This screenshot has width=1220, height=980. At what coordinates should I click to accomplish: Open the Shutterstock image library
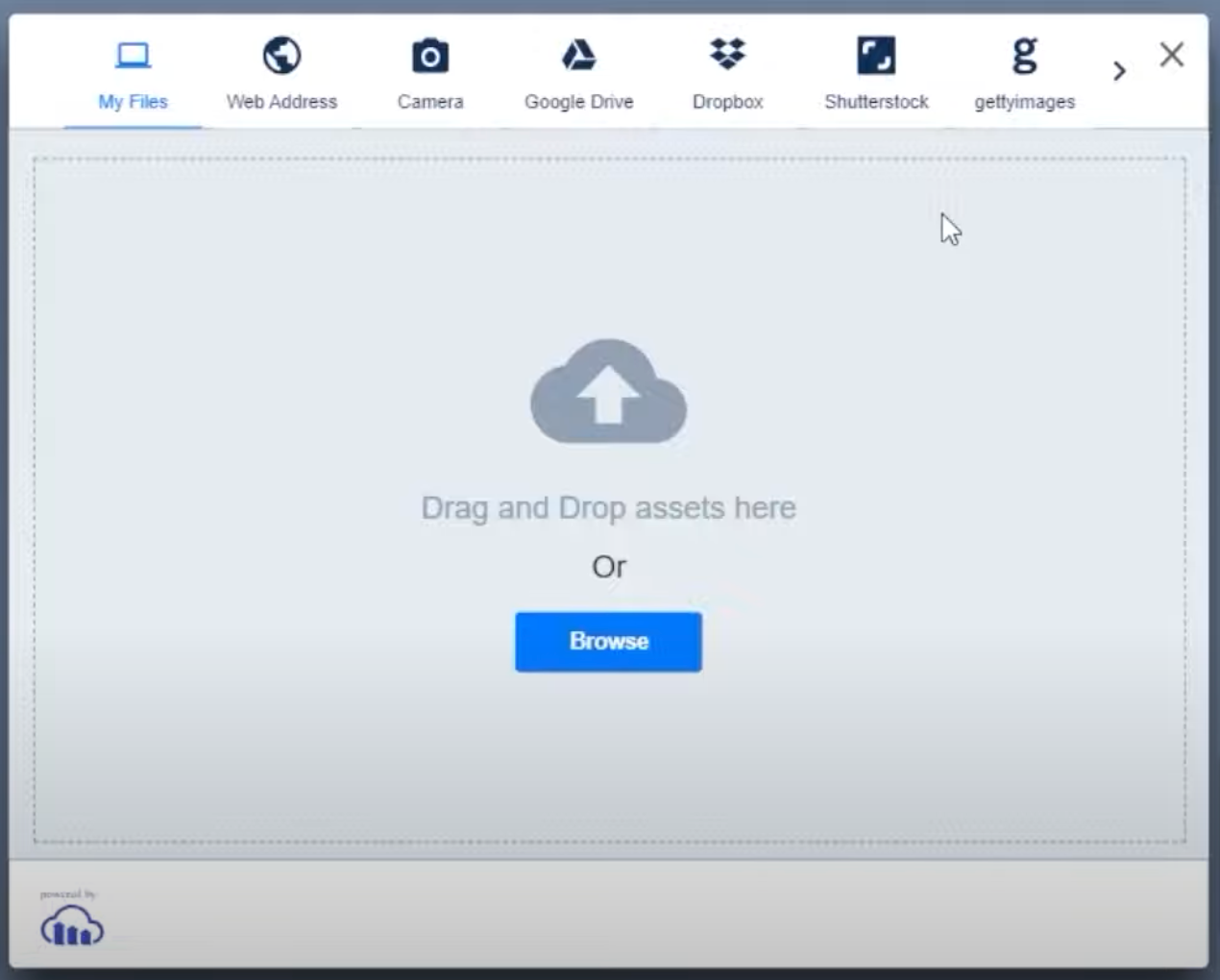coord(875,55)
